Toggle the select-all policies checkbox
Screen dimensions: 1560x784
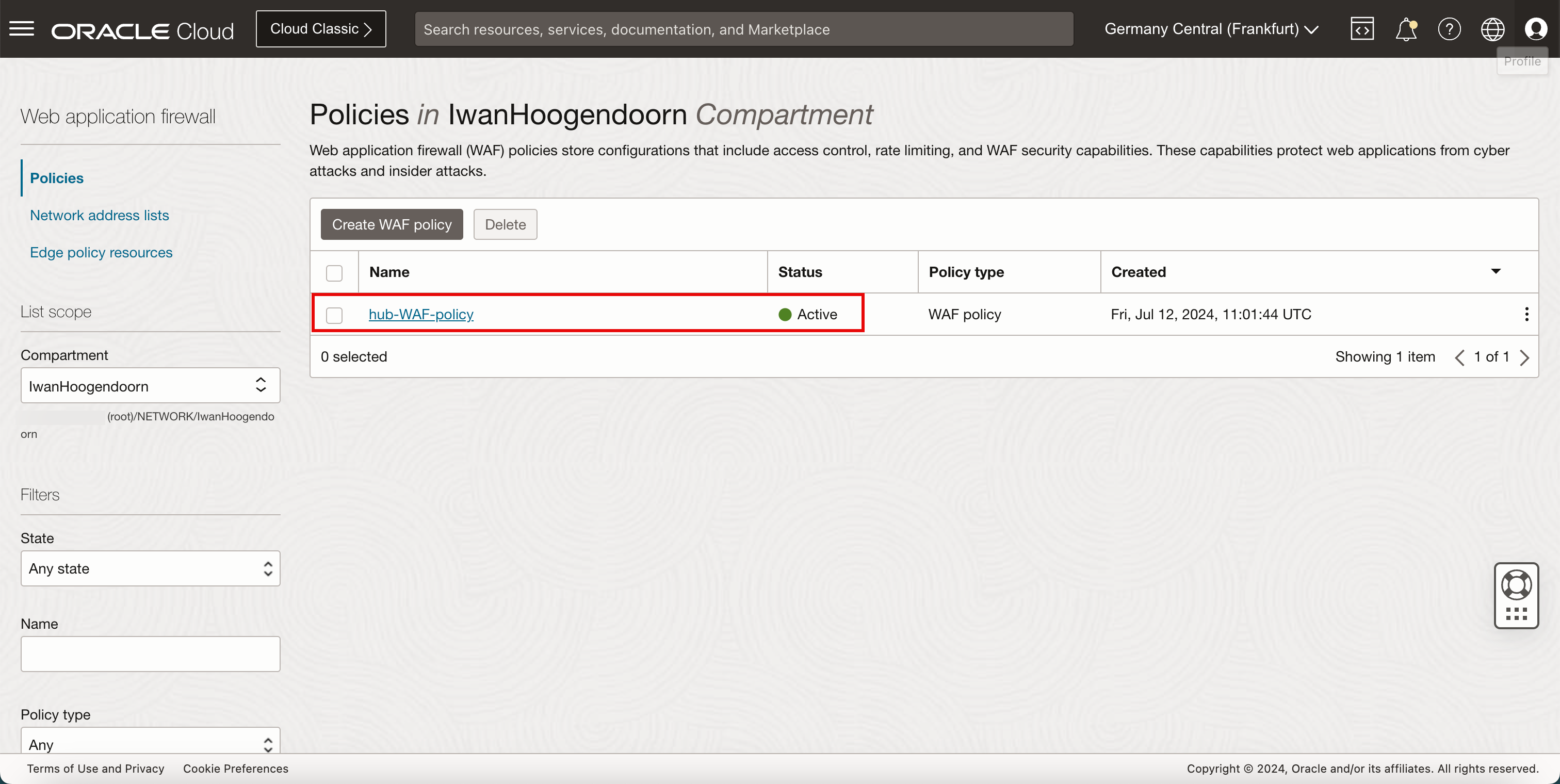[335, 271]
